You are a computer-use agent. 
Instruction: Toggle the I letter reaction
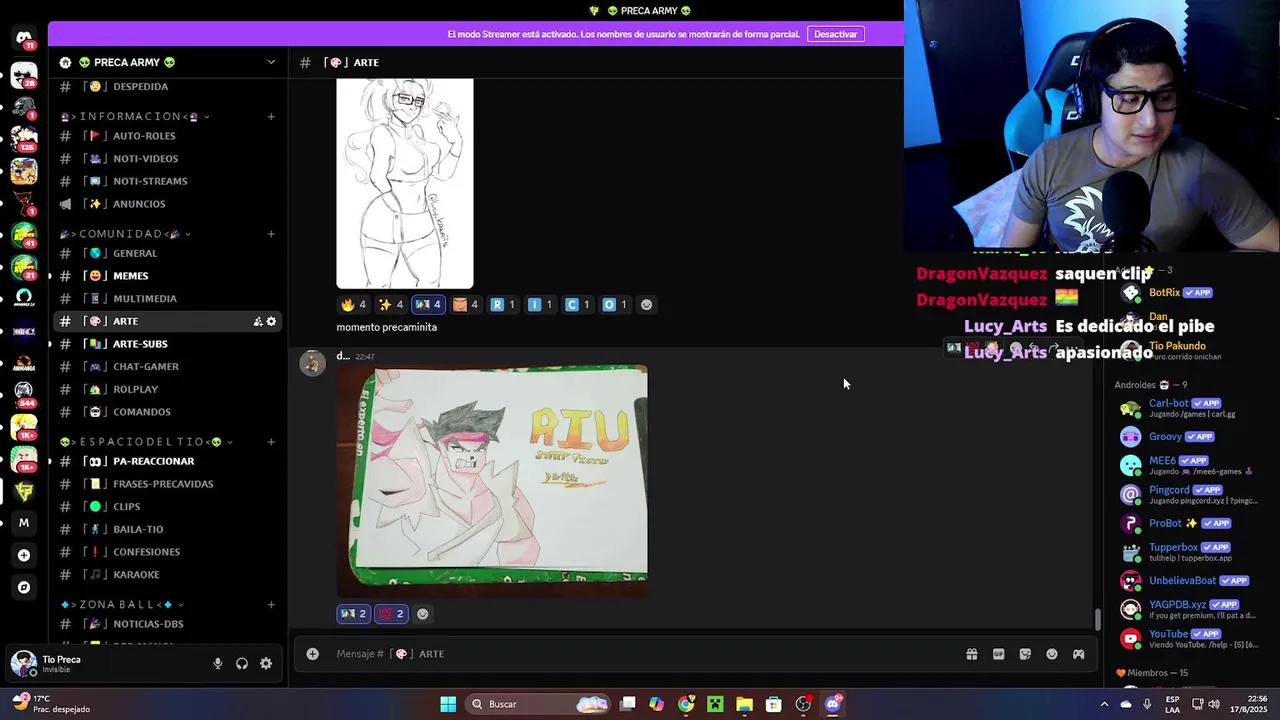tap(540, 305)
